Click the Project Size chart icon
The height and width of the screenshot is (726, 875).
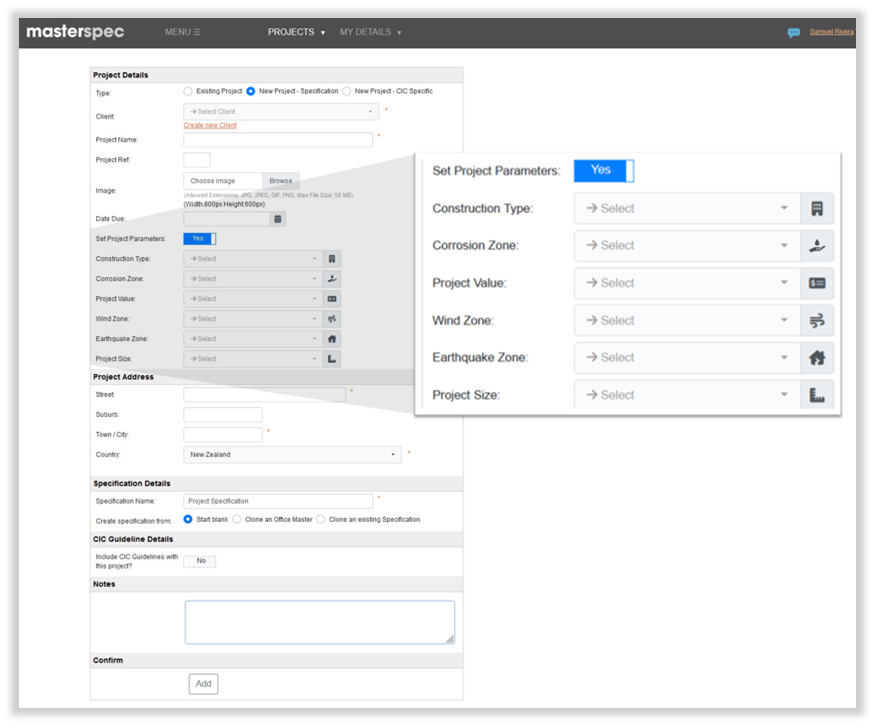(817, 394)
